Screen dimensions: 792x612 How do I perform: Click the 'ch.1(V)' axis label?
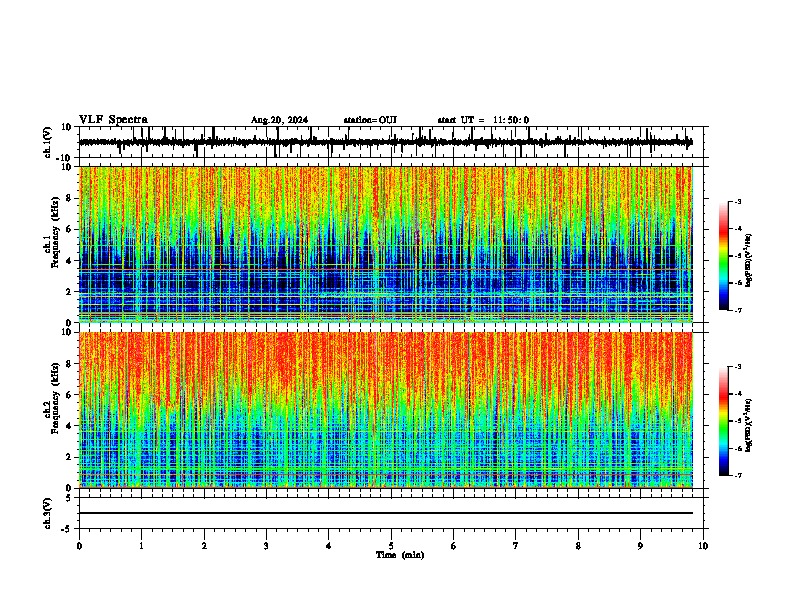click(48, 142)
